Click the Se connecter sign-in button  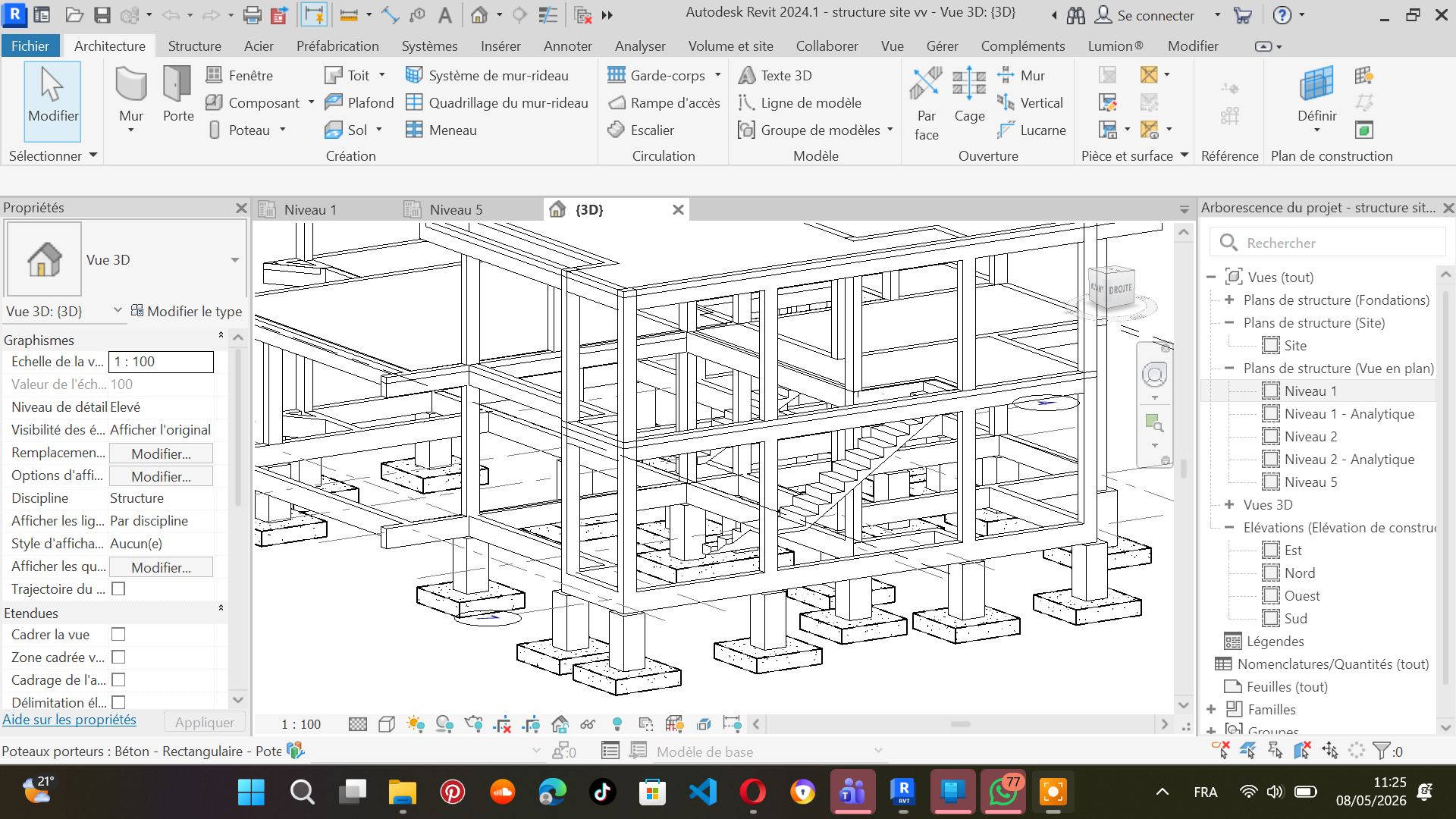tap(1146, 15)
